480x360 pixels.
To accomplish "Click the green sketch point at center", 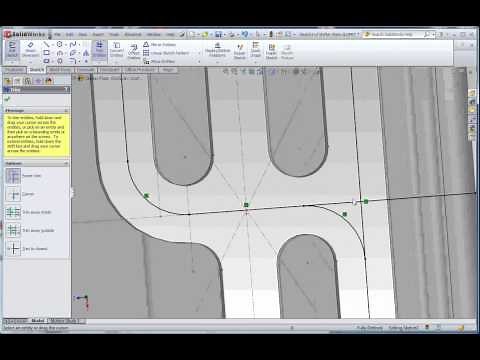I will [x=246, y=205].
